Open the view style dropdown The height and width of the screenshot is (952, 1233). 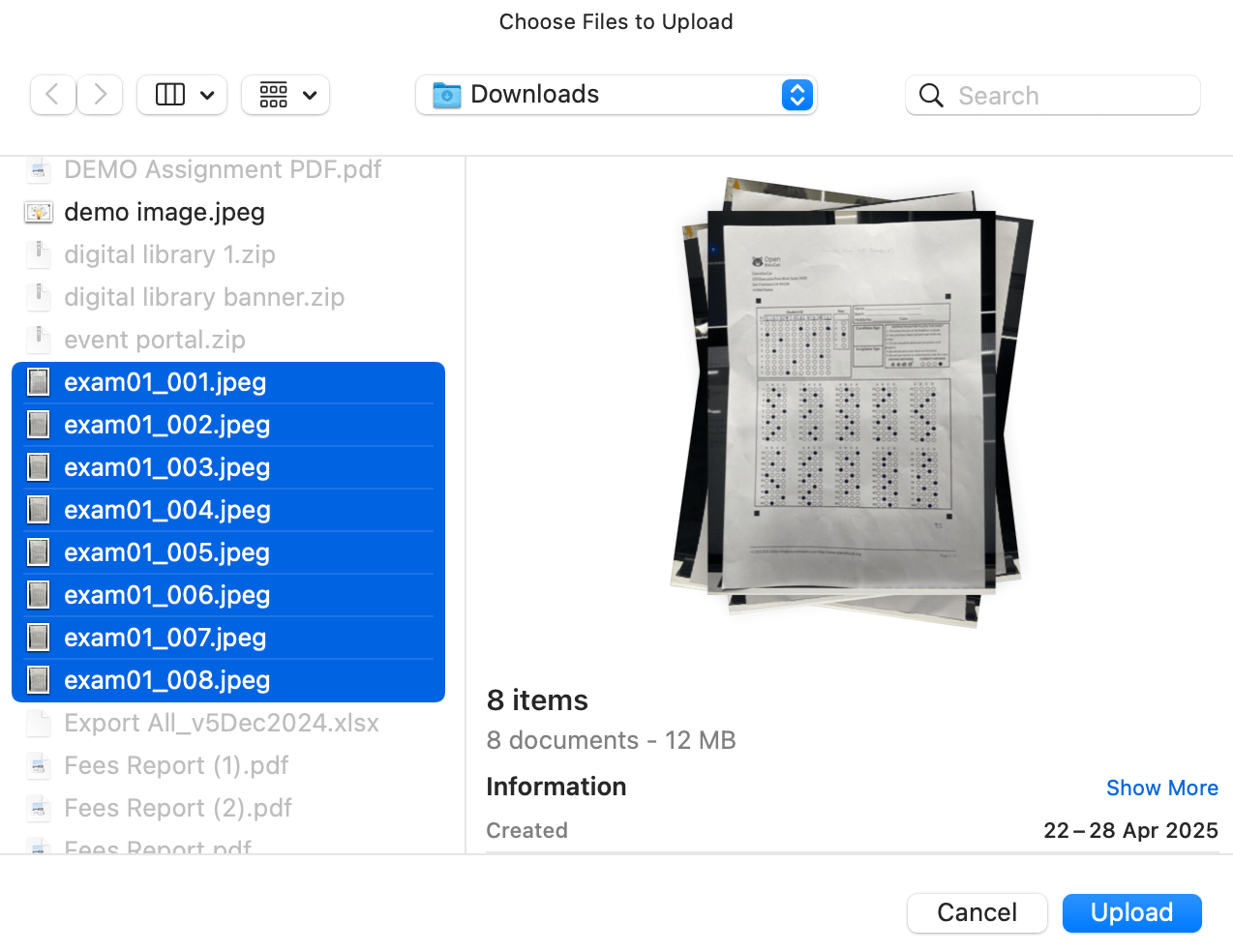(x=207, y=95)
